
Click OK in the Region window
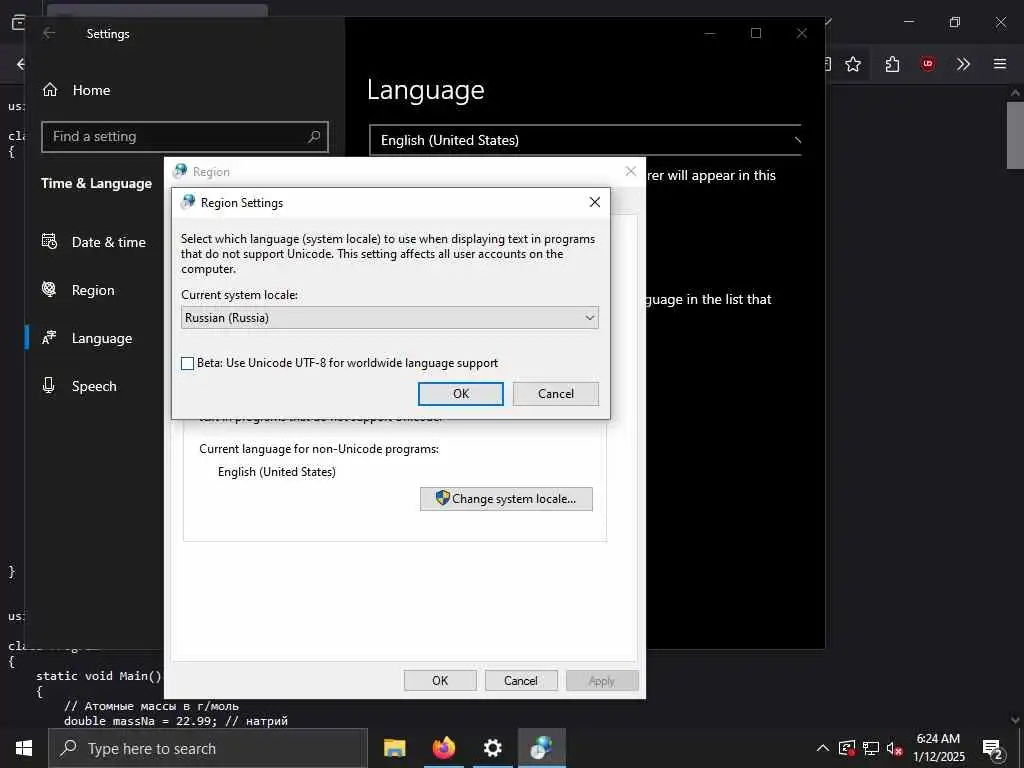pyautogui.click(x=440, y=680)
